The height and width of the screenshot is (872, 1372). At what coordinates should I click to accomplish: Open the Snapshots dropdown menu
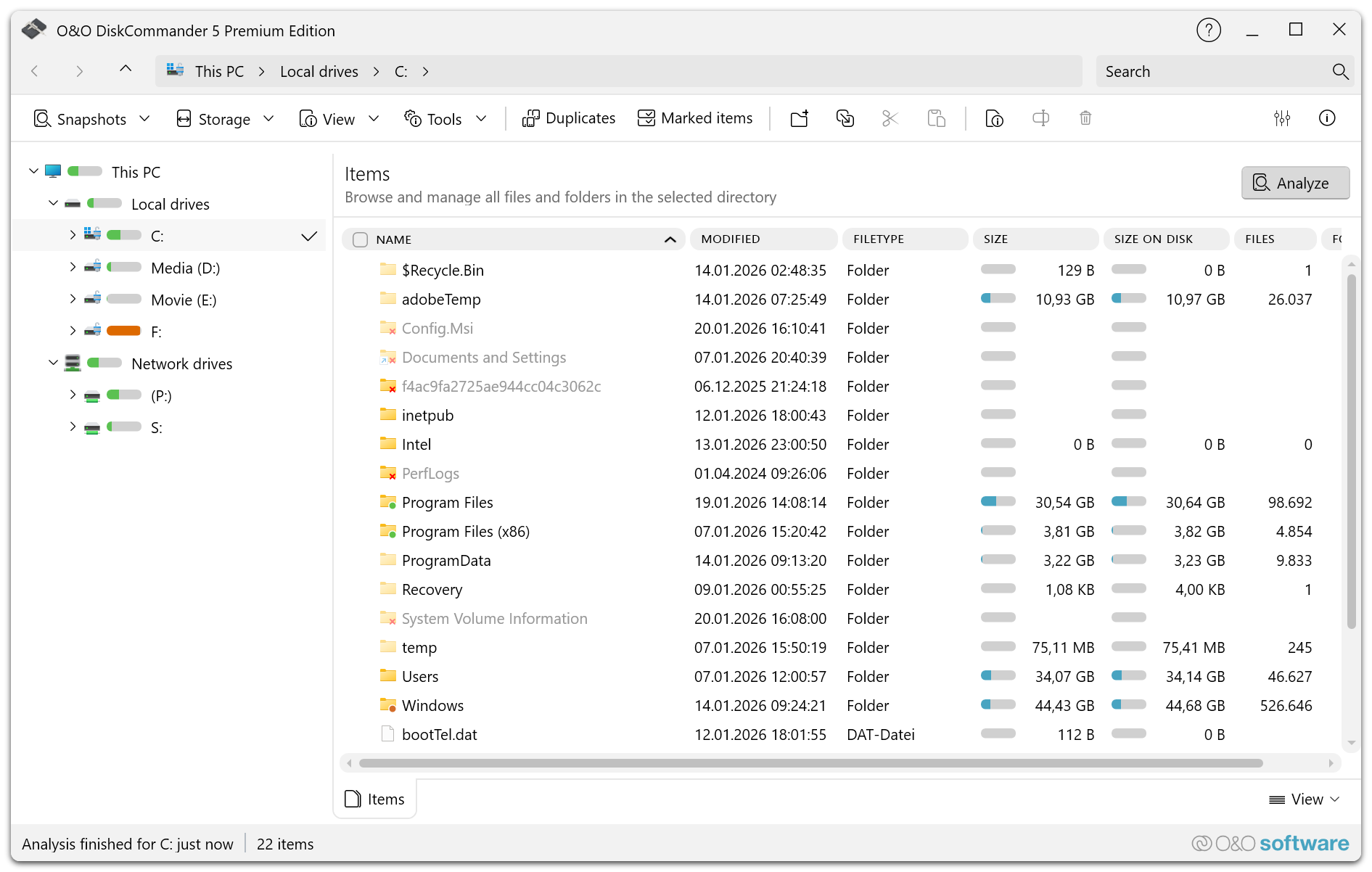(x=92, y=119)
